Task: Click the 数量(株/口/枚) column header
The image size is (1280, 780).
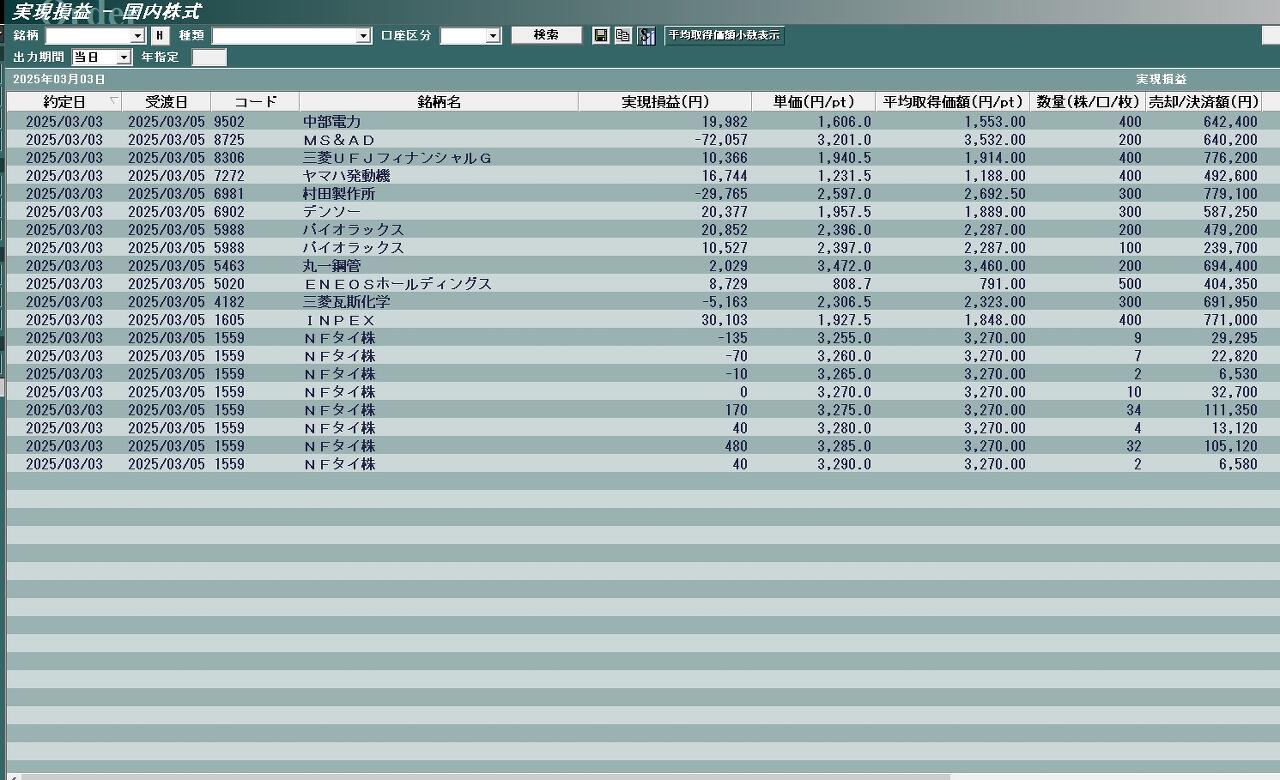Action: point(1088,102)
